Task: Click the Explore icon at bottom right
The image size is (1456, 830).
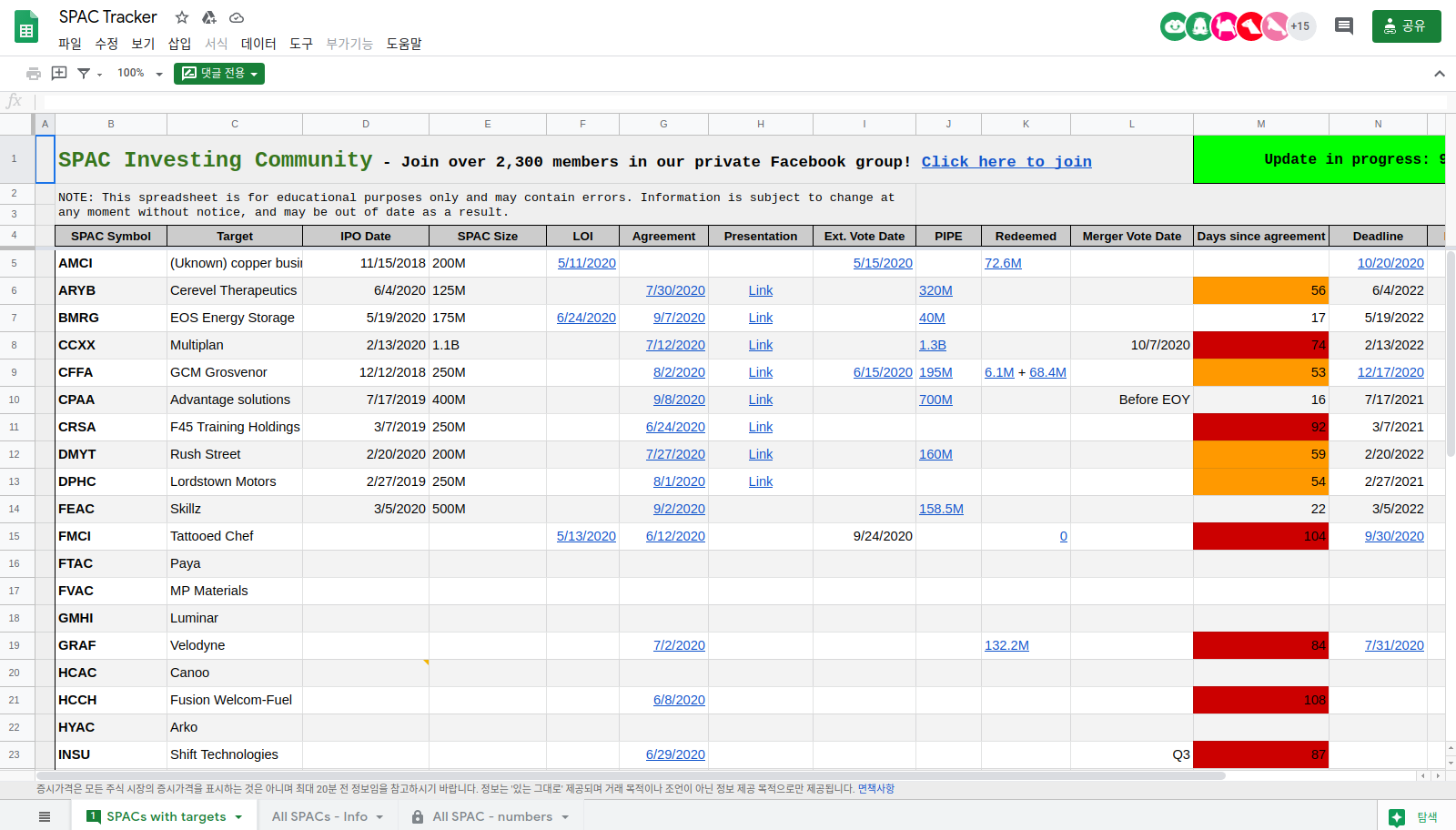Action: pos(1397,817)
